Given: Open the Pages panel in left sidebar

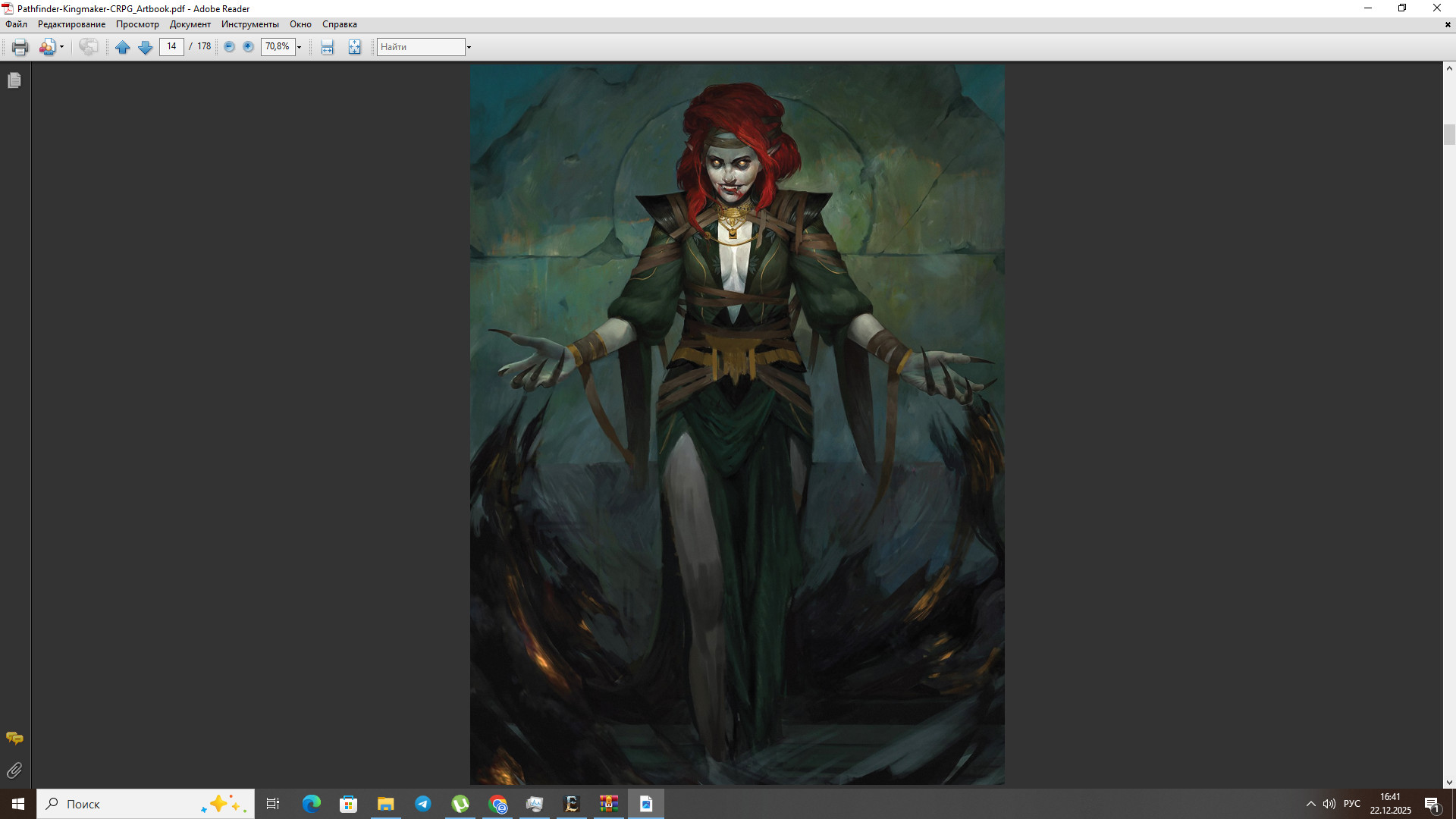Looking at the screenshot, I should point(14,80).
